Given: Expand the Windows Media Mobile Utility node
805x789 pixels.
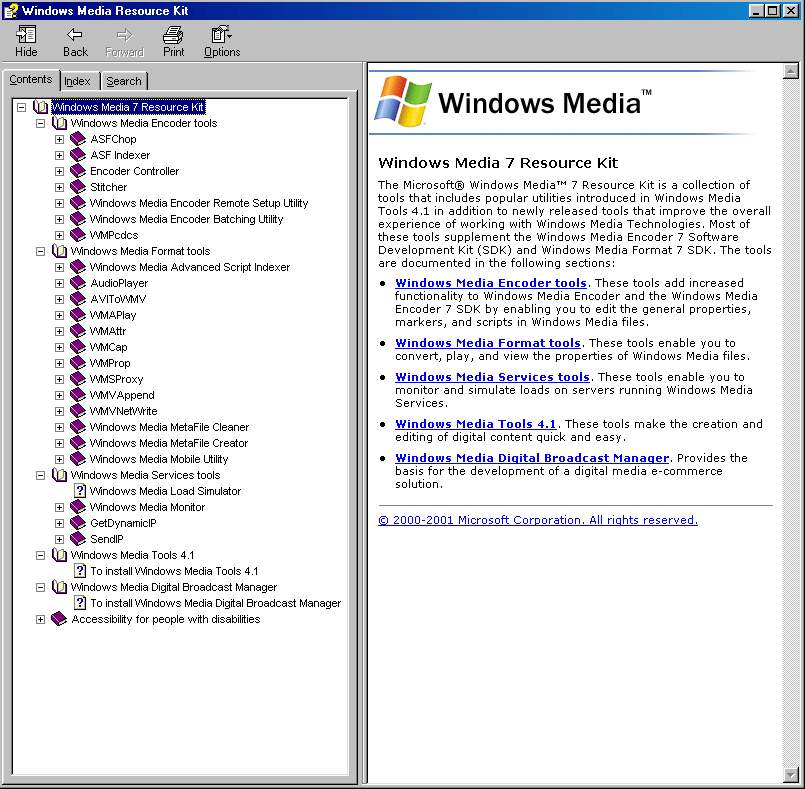Looking at the screenshot, I should click(60, 459).
